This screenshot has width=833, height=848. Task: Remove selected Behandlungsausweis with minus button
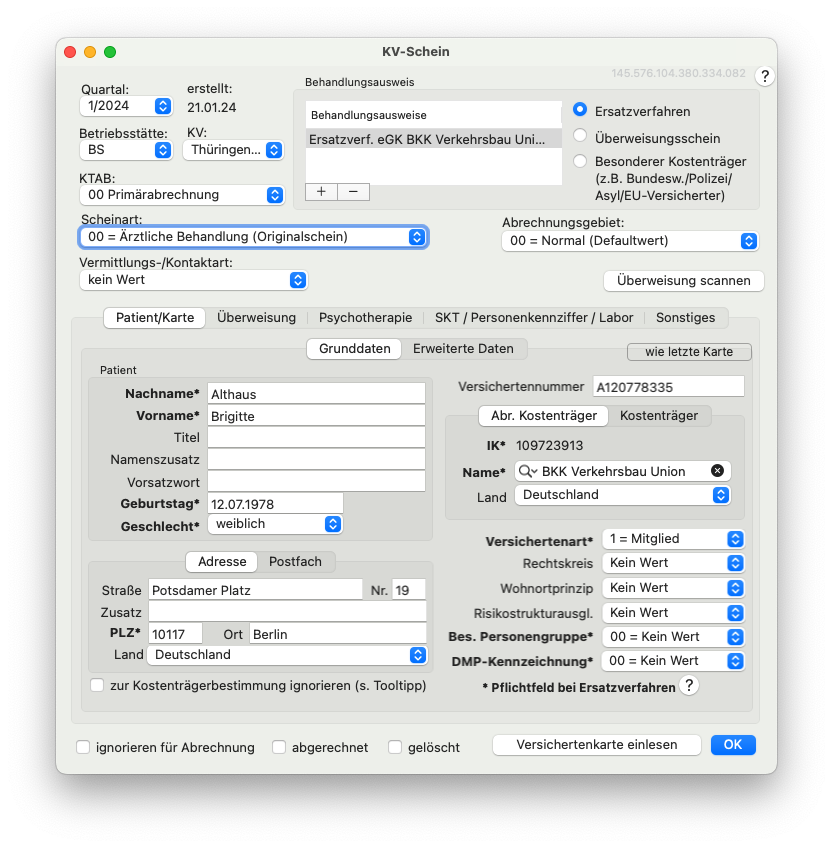tap(353, 191)
